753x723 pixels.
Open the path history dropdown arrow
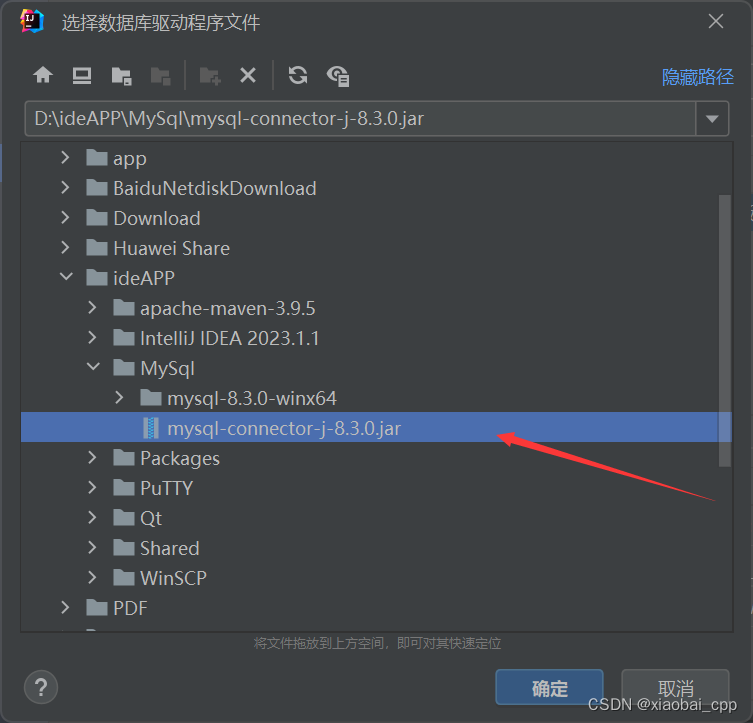pyautogui.click(x=712, y=119)
